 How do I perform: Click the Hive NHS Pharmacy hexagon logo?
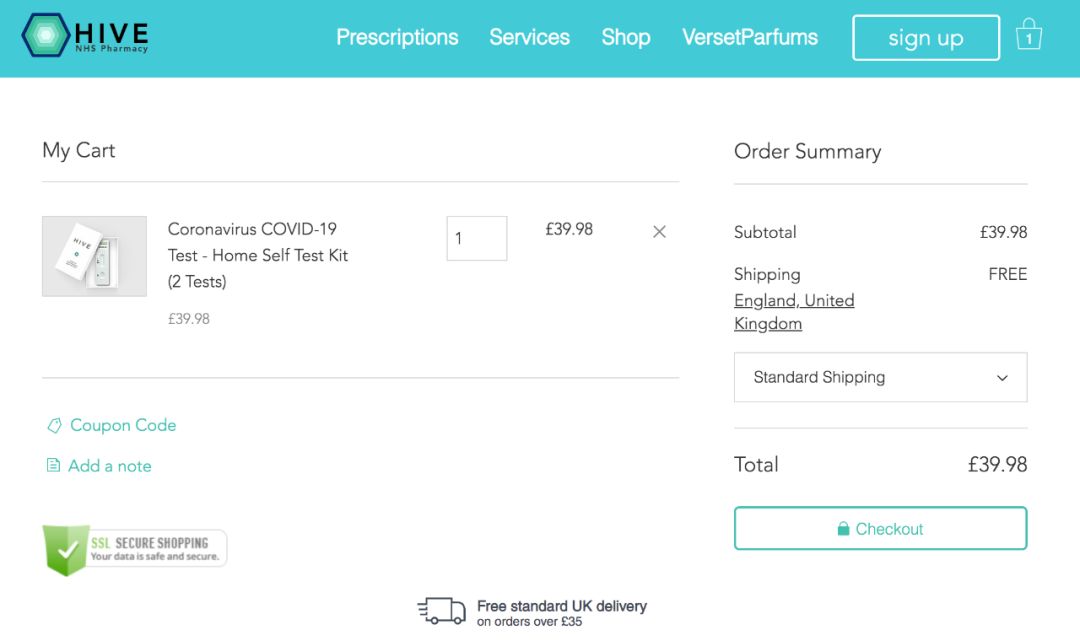click(44, 36)
